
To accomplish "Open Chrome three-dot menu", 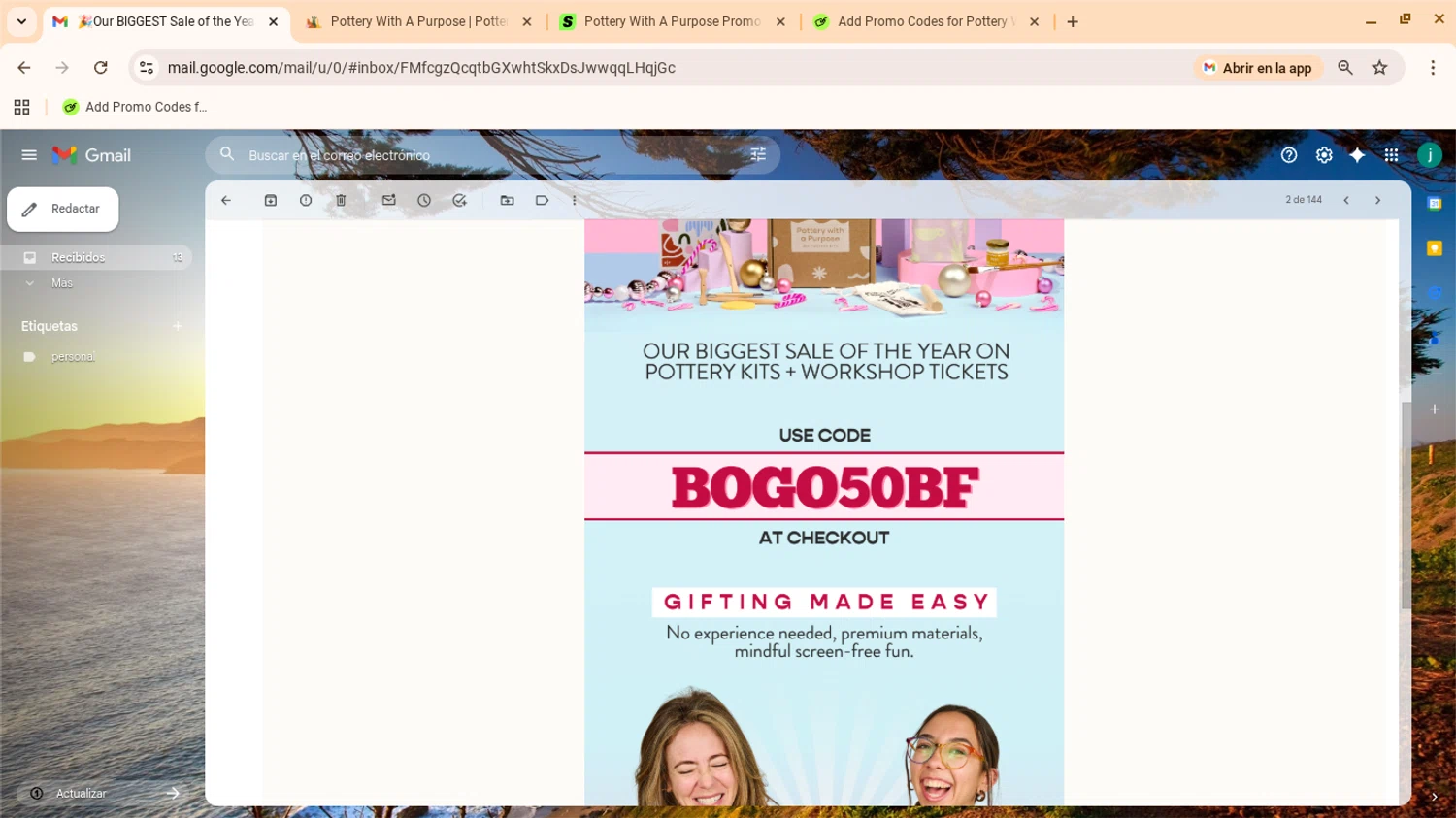I will (1433, 67).
